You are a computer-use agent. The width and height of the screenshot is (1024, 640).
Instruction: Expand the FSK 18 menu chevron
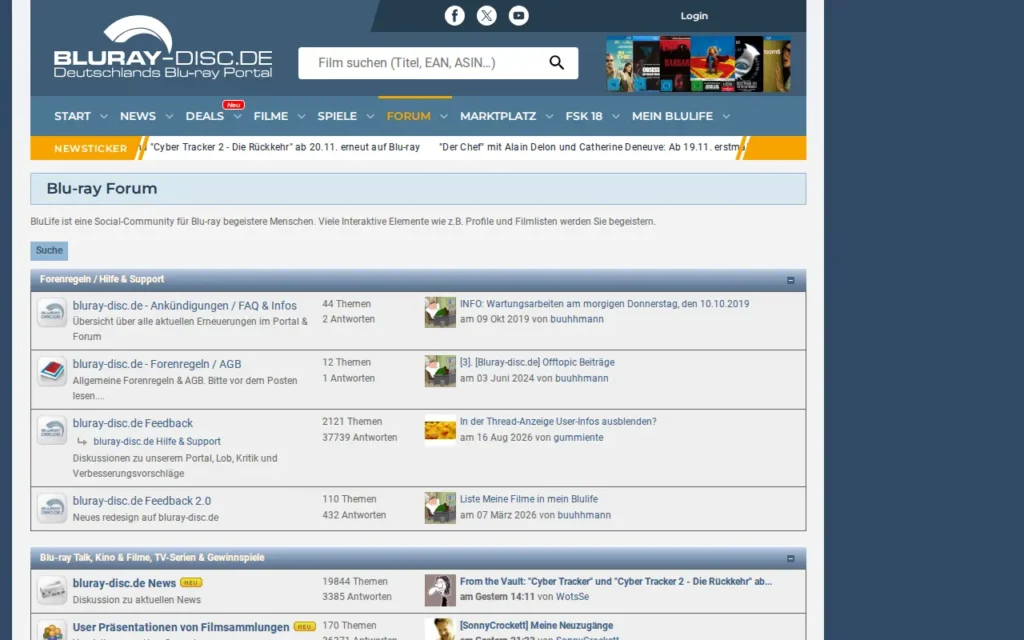point(615,116)
